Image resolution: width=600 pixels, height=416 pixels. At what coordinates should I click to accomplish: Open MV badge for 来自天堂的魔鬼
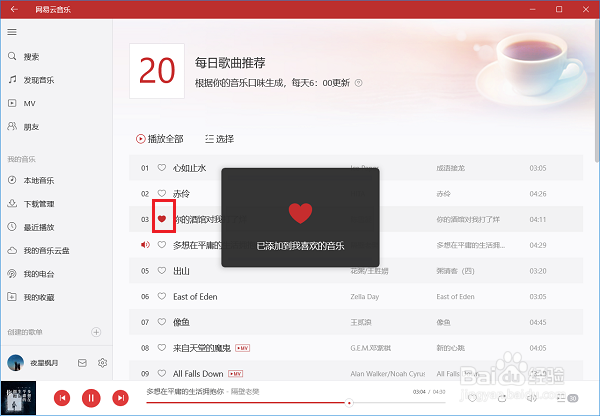click(x=243, y=348)
